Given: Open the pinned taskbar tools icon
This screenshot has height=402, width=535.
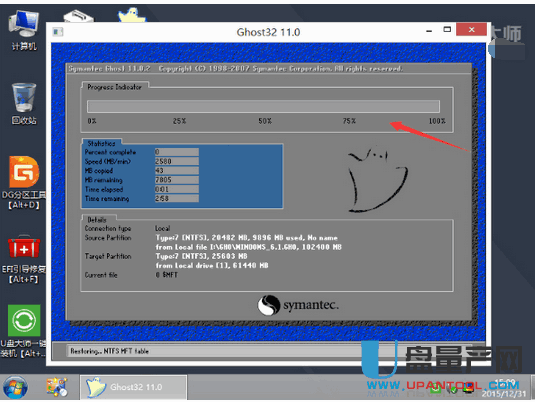Looking at the screenshot, I should tap(57, 387).
